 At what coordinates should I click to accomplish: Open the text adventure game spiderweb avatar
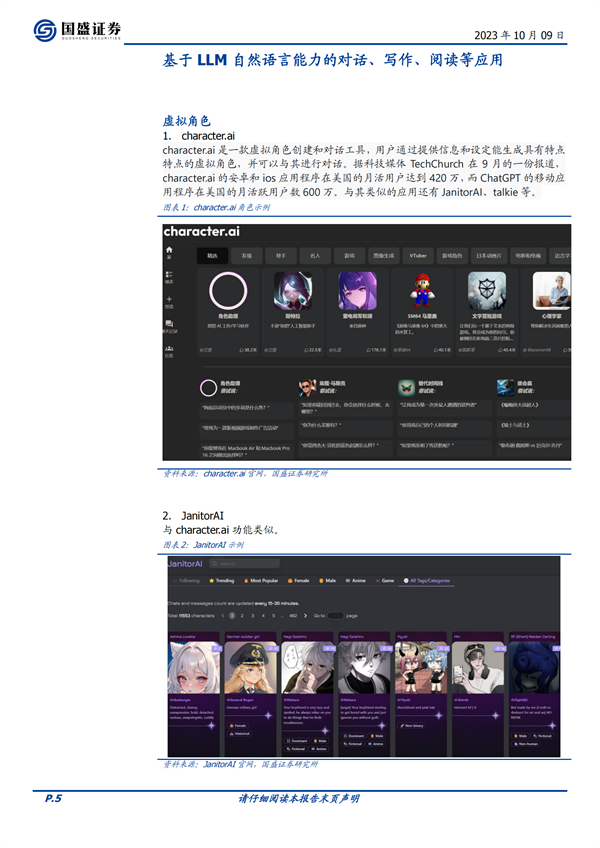pos(486,290)
